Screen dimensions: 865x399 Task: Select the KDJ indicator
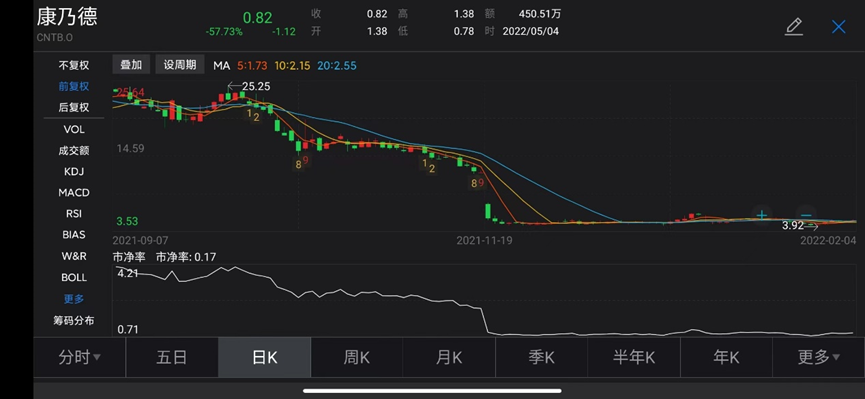click(73, 172)
